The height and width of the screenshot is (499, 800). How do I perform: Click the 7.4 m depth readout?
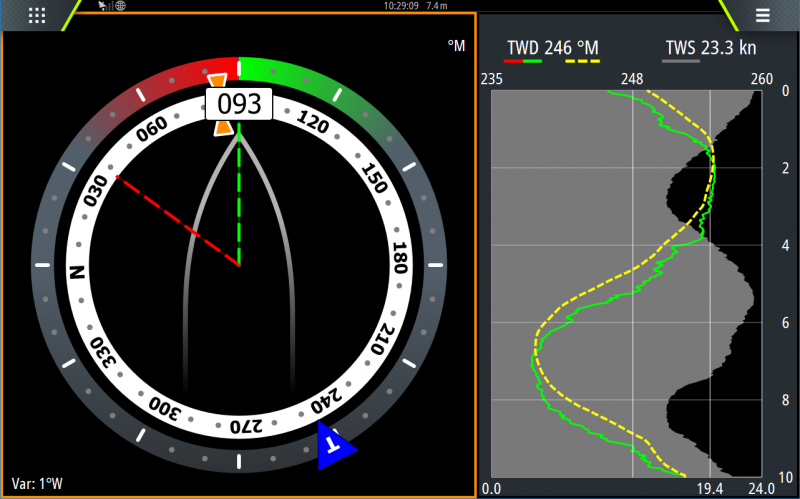tap(437, 6)
